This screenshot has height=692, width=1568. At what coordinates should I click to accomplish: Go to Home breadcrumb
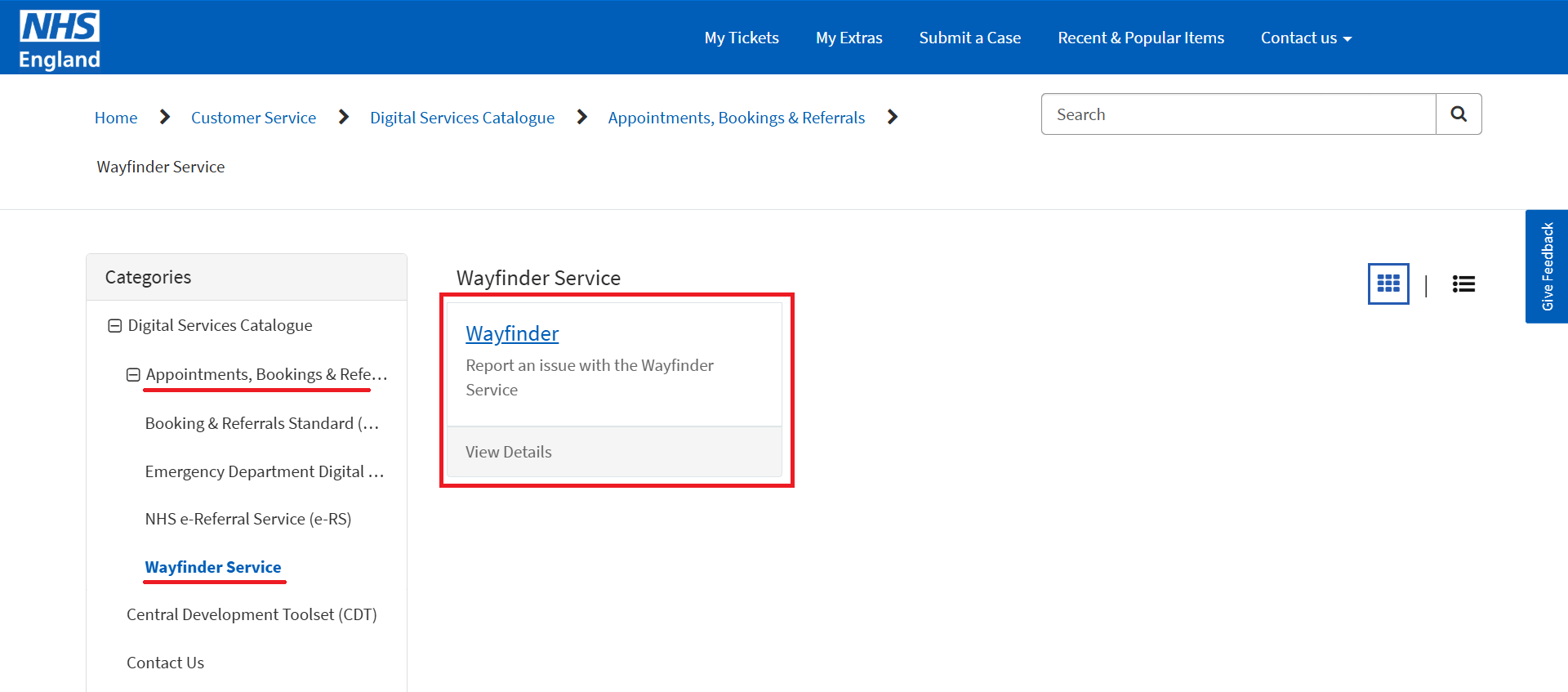point(116,118)
